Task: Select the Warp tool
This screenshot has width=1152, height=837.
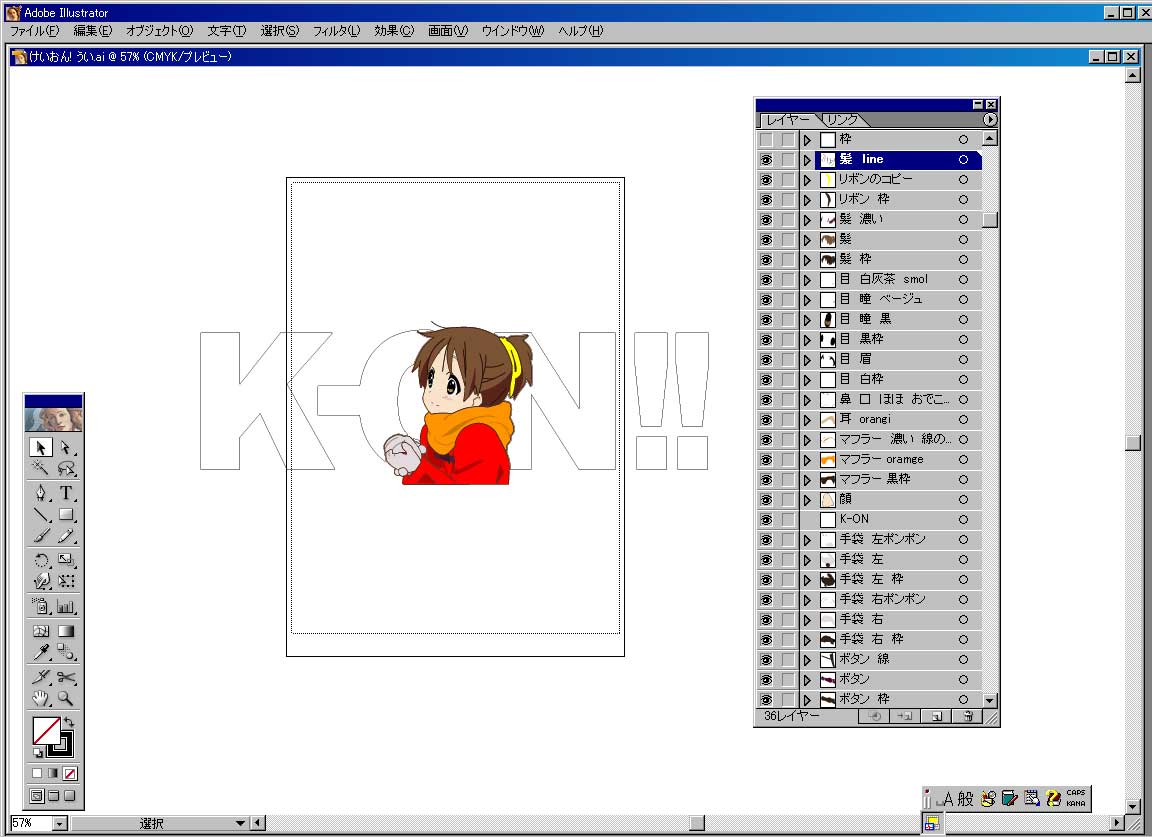Action: (x=41, y=581)
